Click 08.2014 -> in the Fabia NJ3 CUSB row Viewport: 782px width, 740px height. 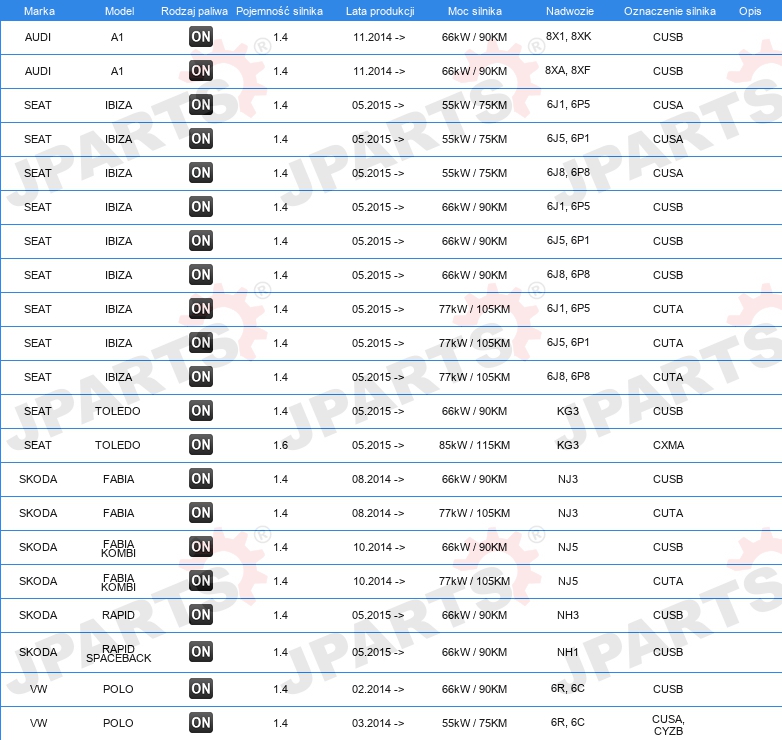click(378, 479)
